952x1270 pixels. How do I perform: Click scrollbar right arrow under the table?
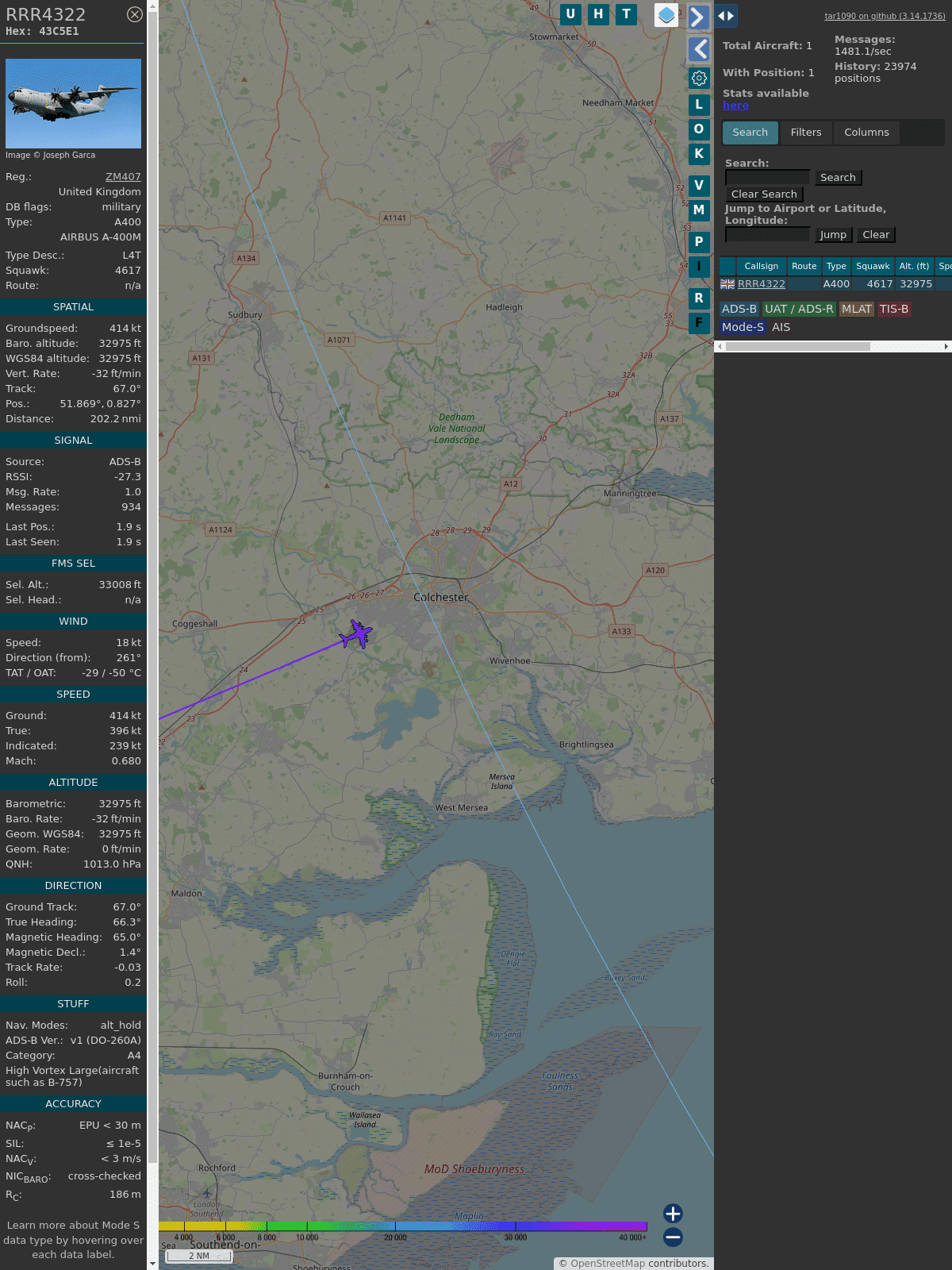[946, 347]
